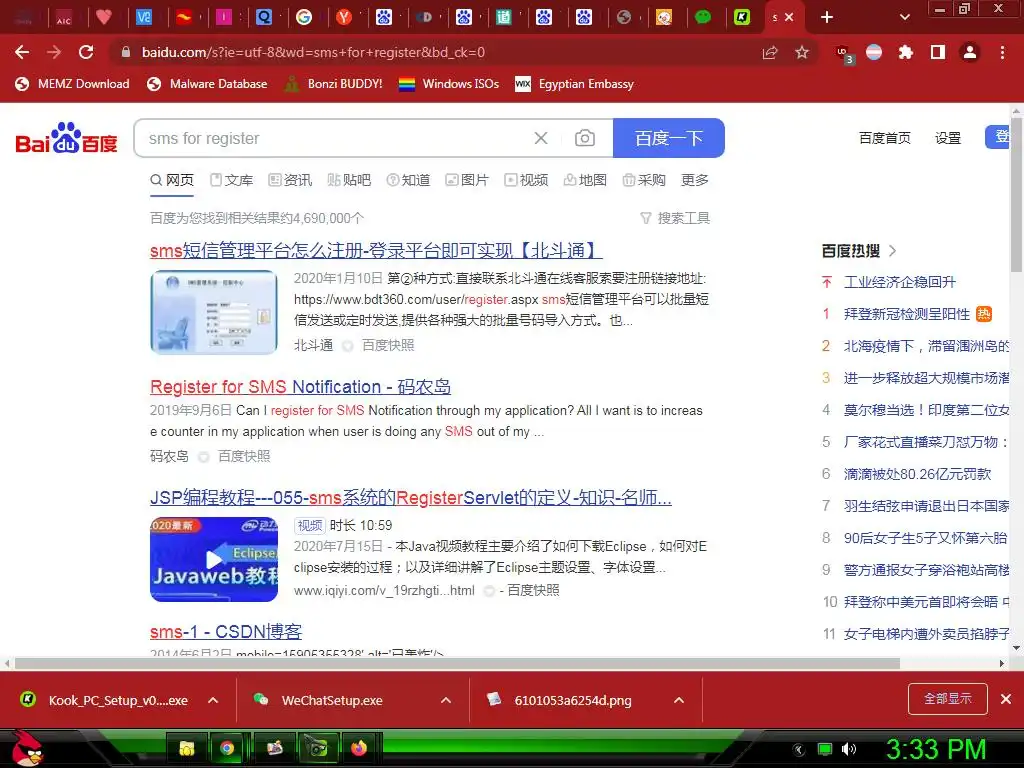The width and height of the screenshot is (1024, 768).
Task: Expand the 更多 categories menu
Action: (695, 180)
